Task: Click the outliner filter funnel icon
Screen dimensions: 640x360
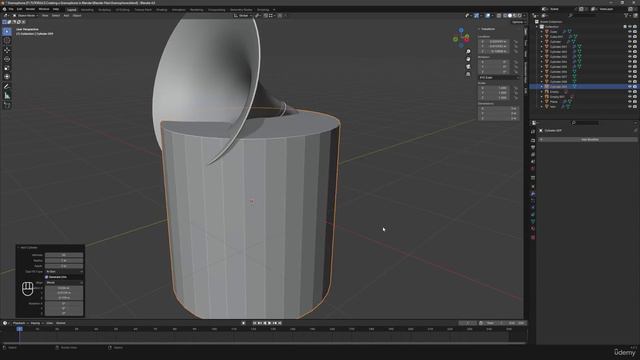Action: (626, 16)
